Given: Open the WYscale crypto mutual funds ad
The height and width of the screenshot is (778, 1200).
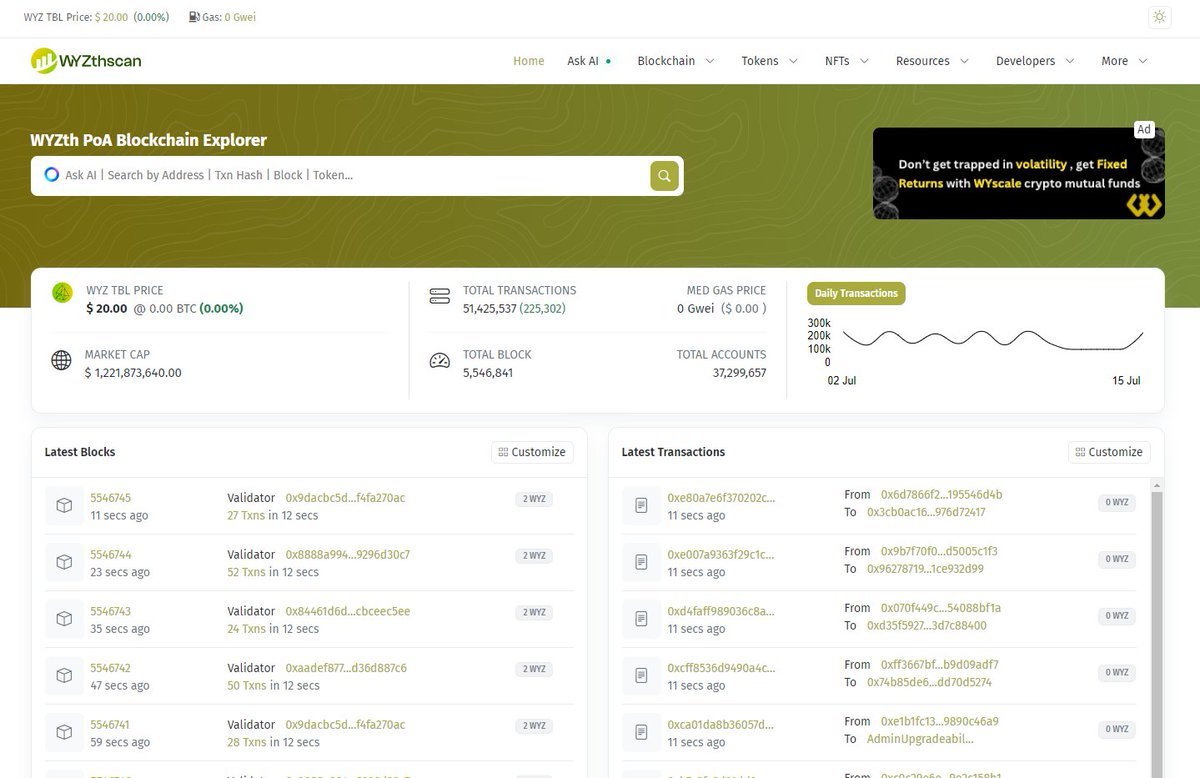Looking at the screenshot, I should pyautogui.click(x=1018, y=173).
